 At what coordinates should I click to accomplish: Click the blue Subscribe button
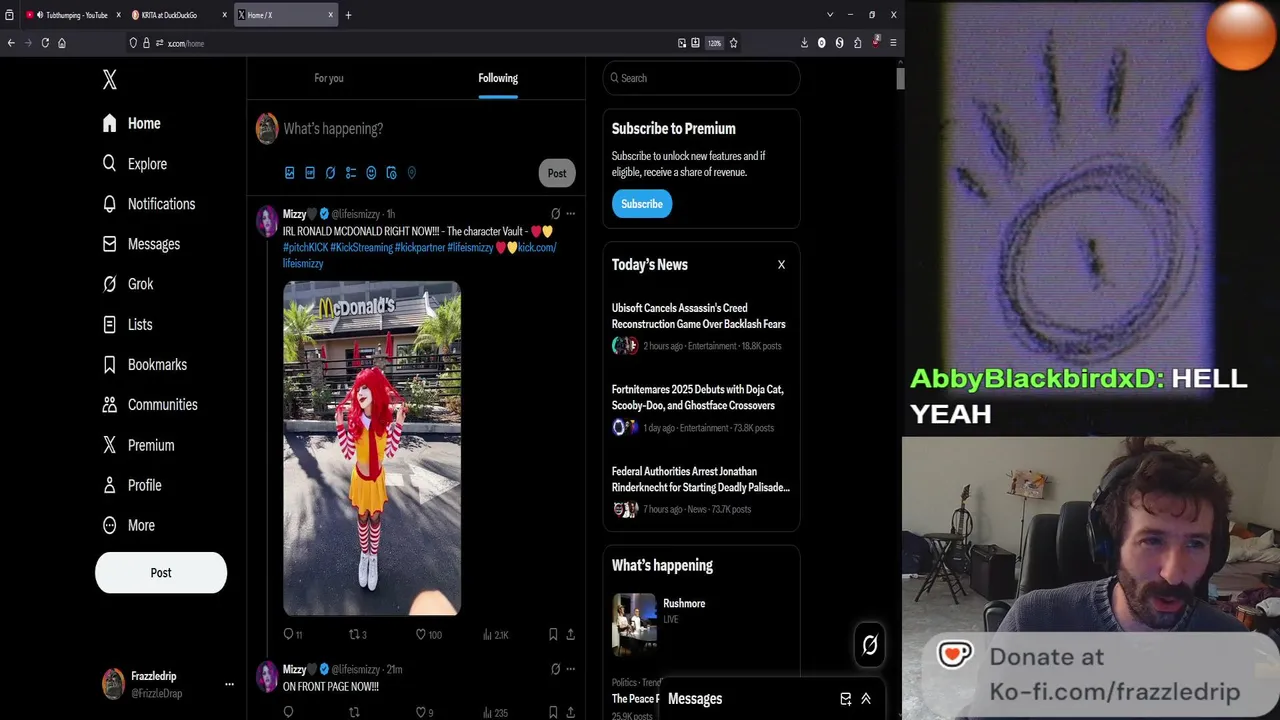point(642,204)
